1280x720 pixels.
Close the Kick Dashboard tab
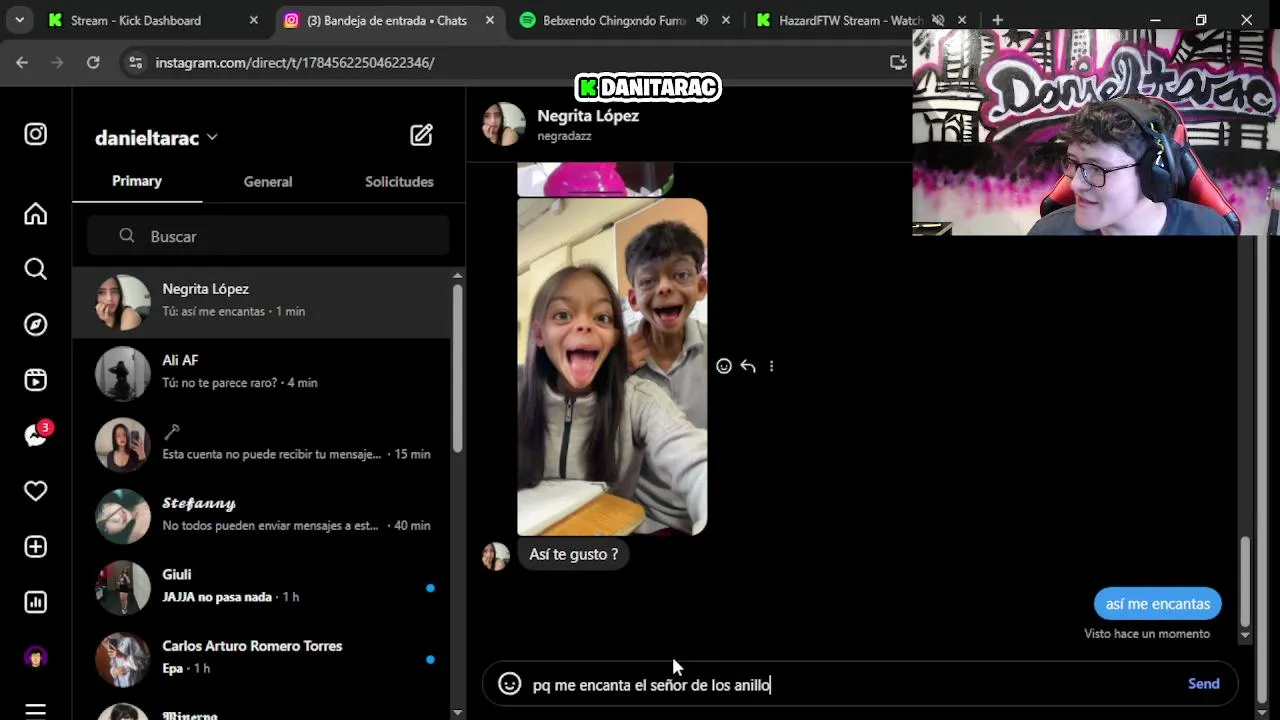254,20
